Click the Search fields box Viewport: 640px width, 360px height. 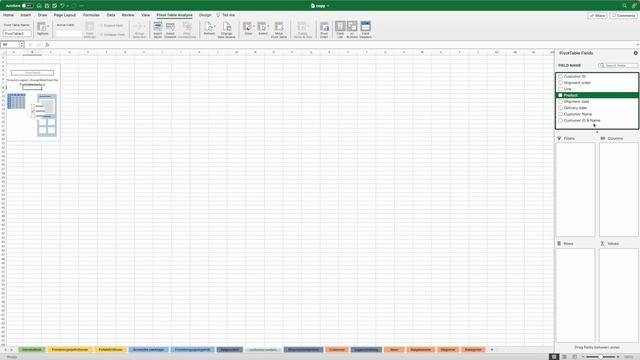tap(618, 65)
